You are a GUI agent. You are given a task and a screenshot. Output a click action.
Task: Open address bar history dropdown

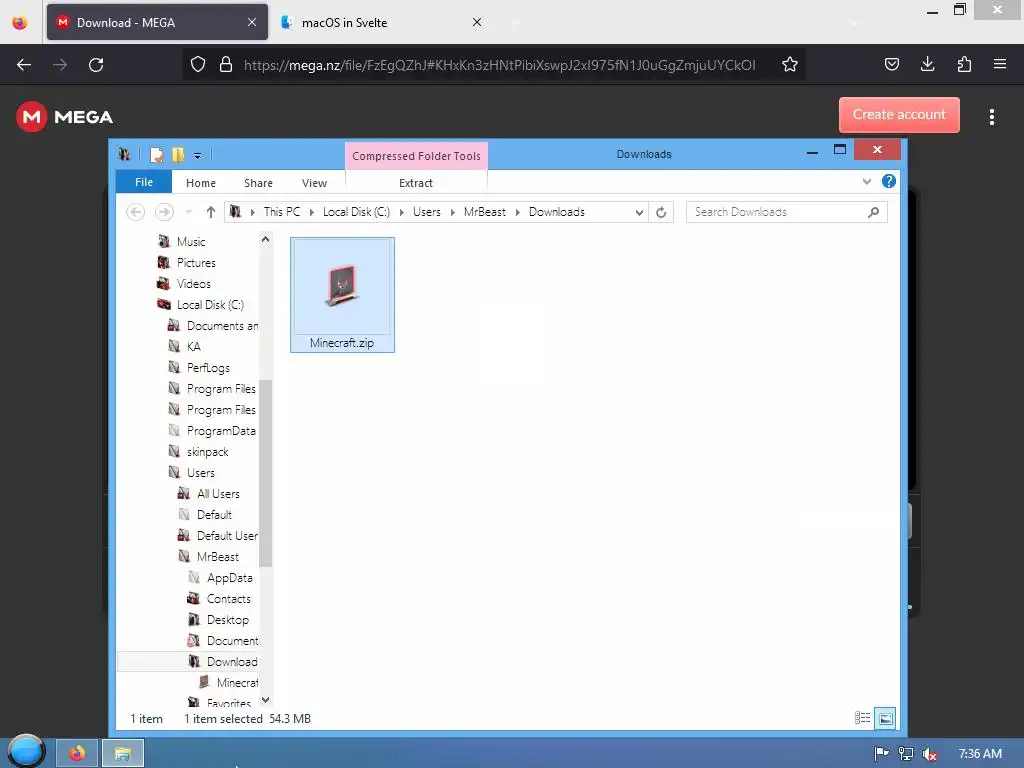[x=639, y=212]
